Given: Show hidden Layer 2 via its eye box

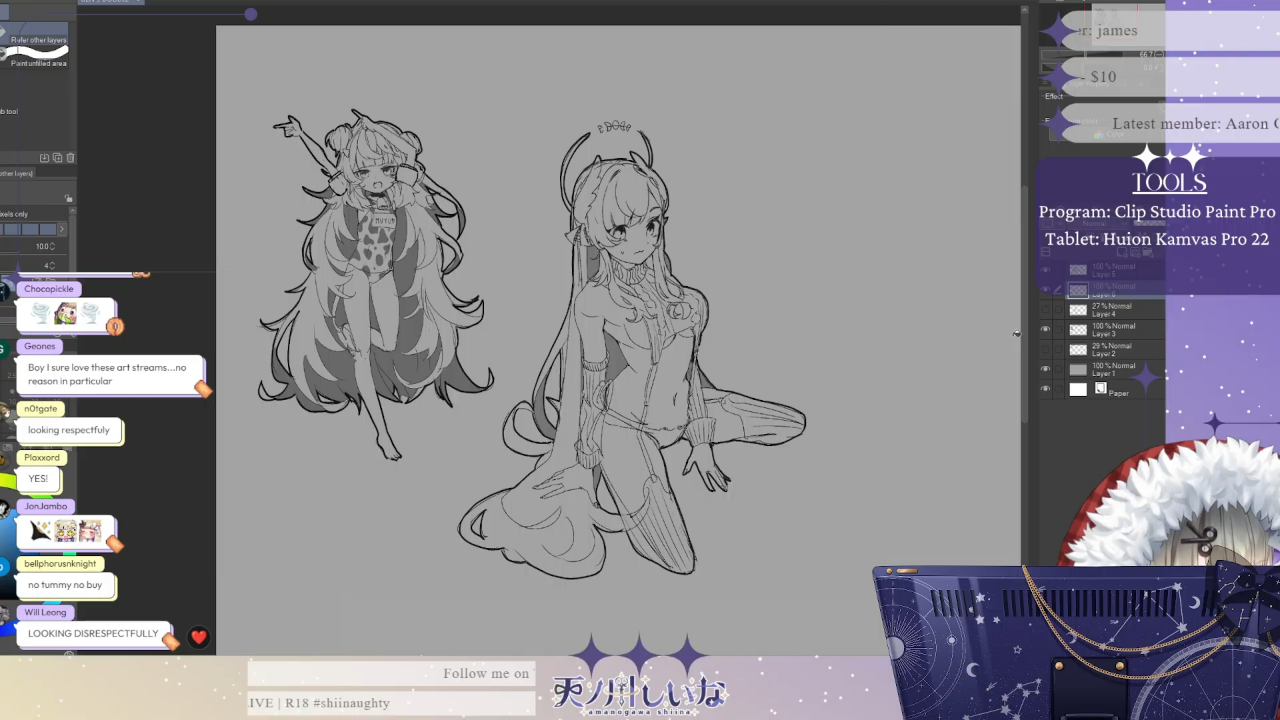Looking at the screenshot, I should [x=1046, y=350].
